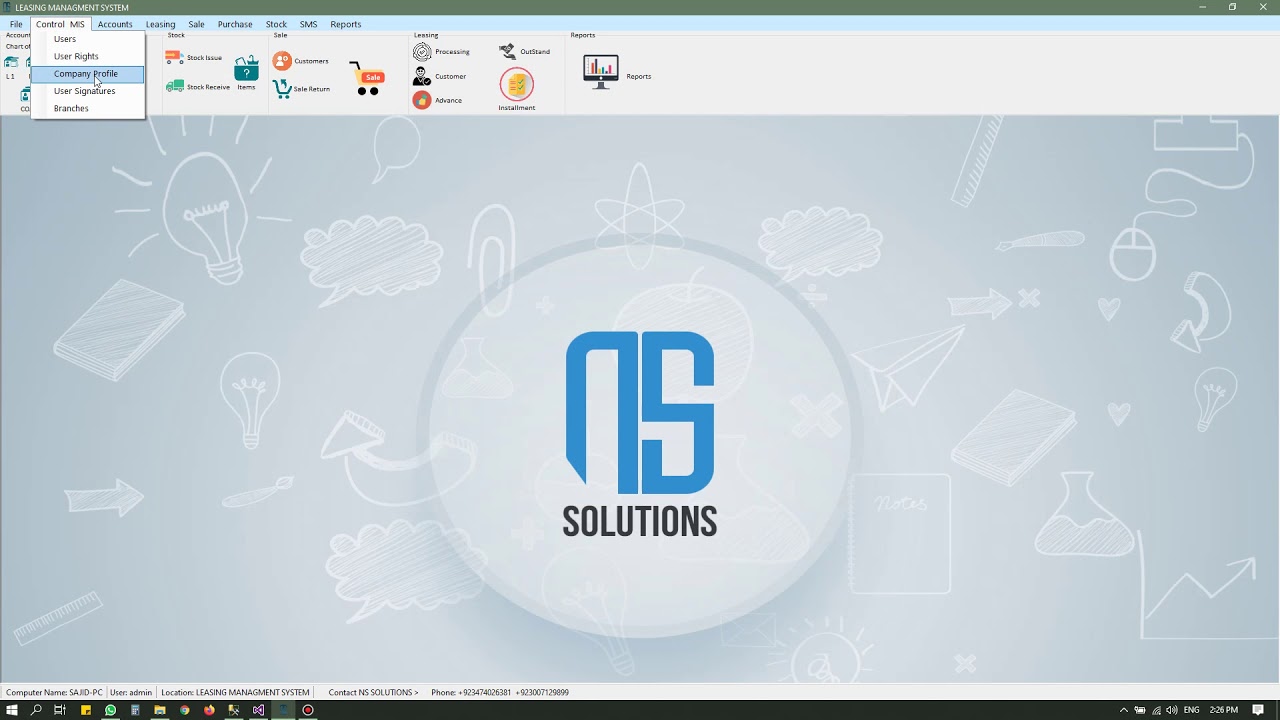Open Visual Studio from the taskbar
Screen dimensions: 1280x720
(258, 710)
